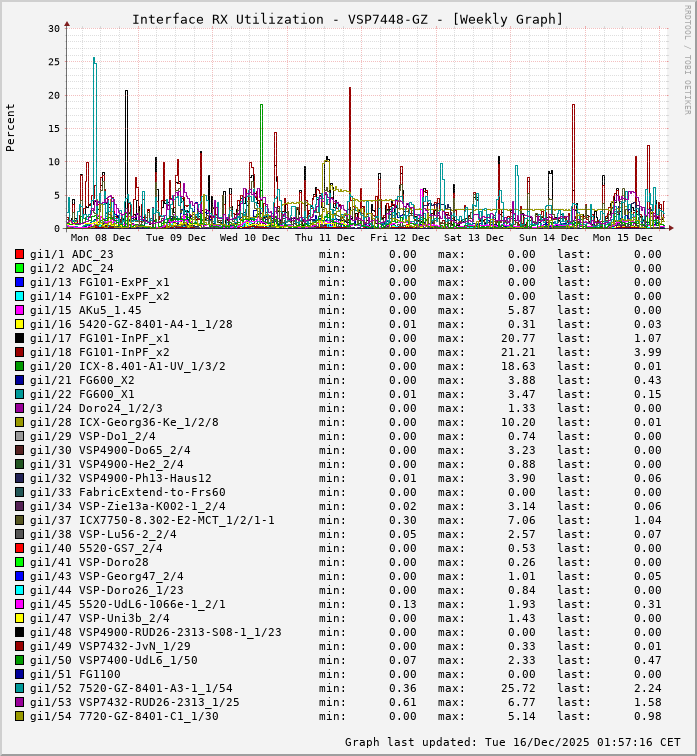Click the gi1/54 7720-GZ-8401-C1_1/30 legend label
This screenshot has width=697, height=756.
click(123, 716)
